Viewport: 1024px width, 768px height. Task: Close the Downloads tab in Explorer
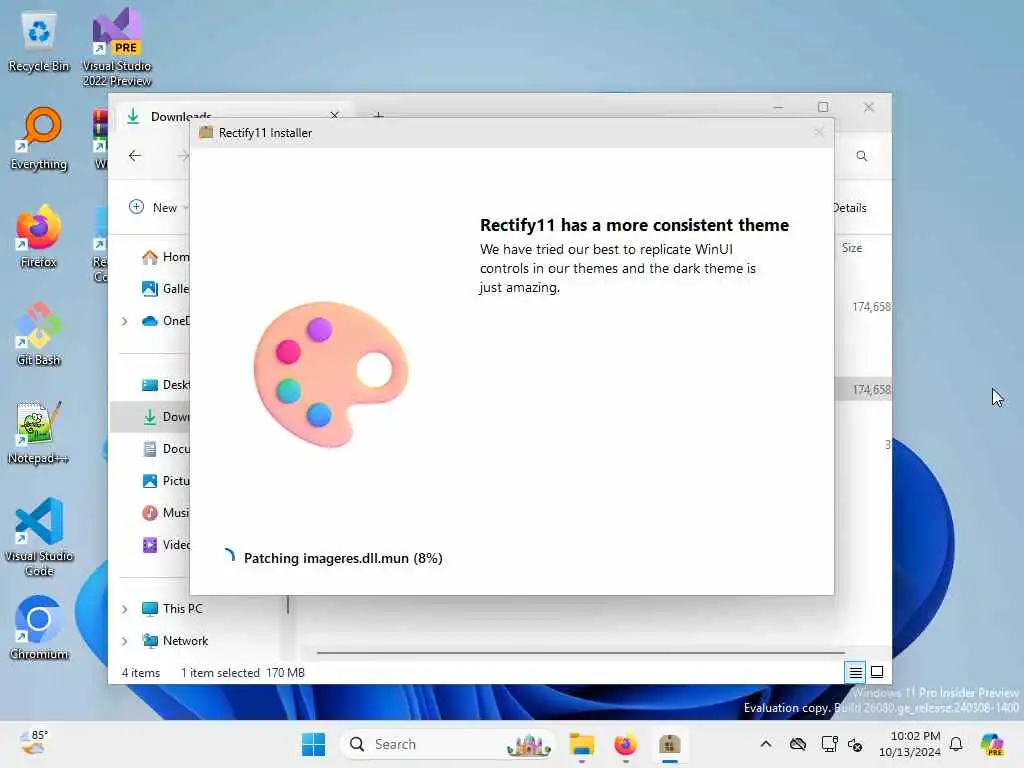(x=334, y=115)
